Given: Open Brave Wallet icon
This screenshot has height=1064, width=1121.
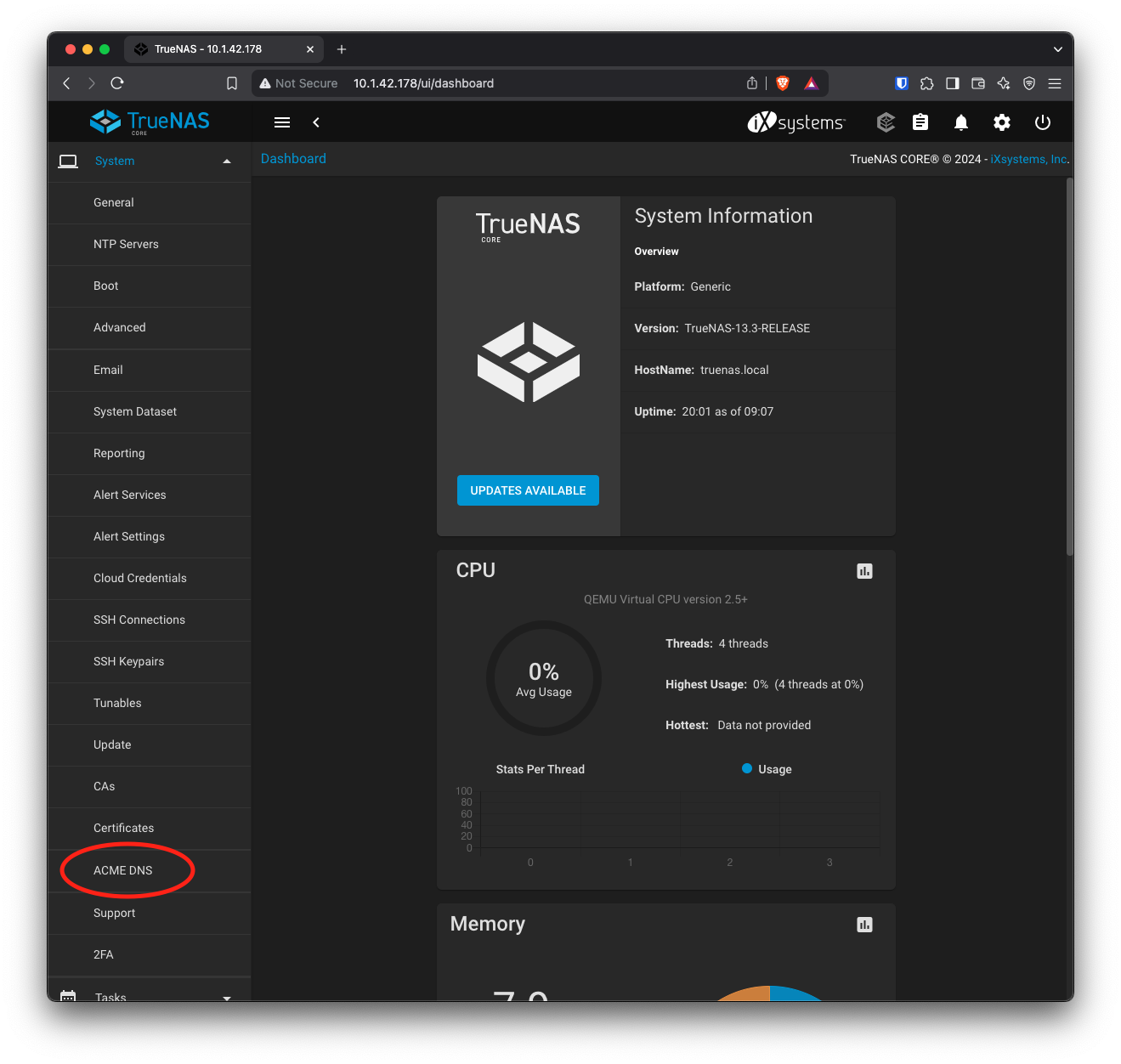Looking at the screenshot, I should pyautogui.click(x=978, y=83).
